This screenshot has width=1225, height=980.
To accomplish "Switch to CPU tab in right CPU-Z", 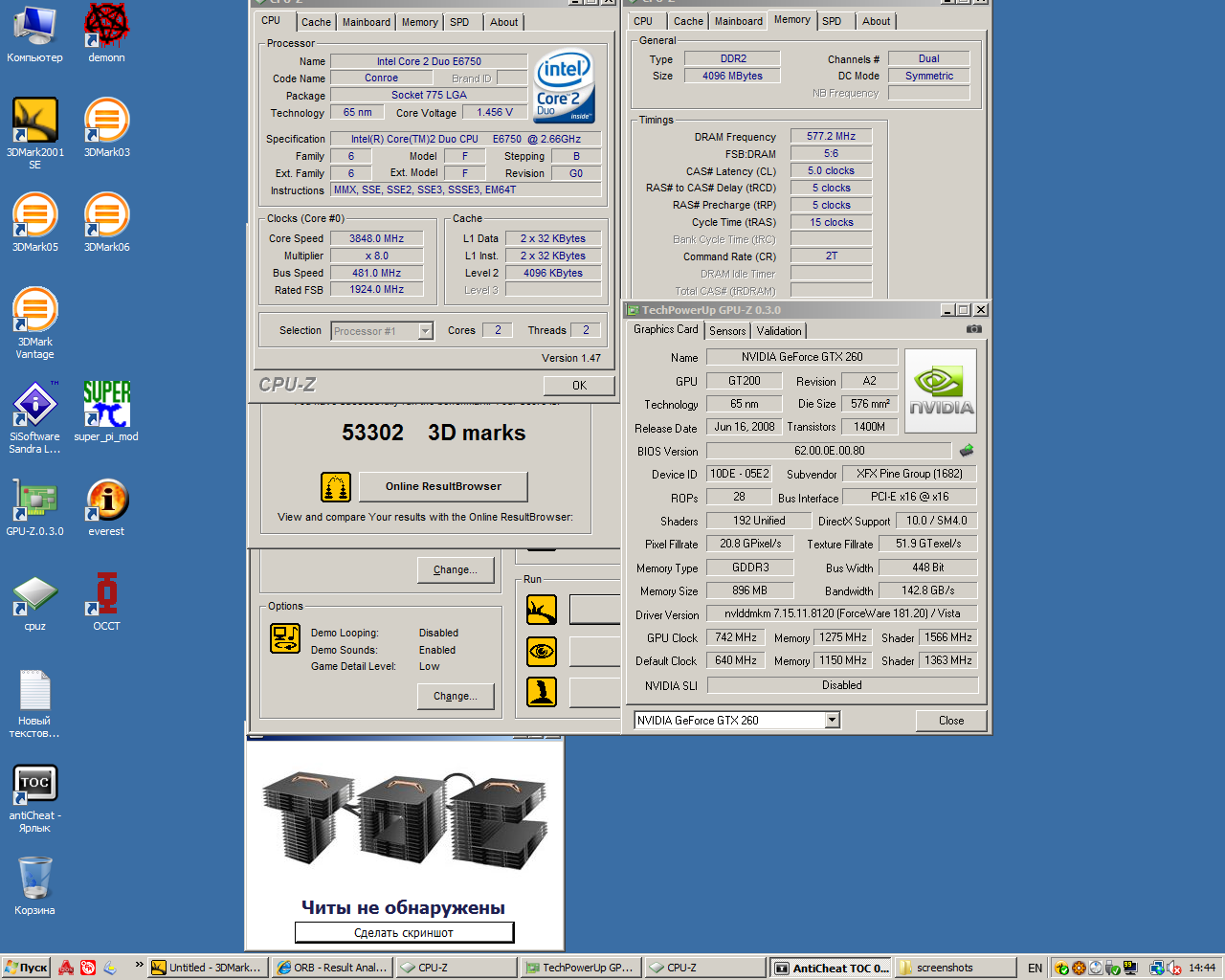I will pos(643,21).
